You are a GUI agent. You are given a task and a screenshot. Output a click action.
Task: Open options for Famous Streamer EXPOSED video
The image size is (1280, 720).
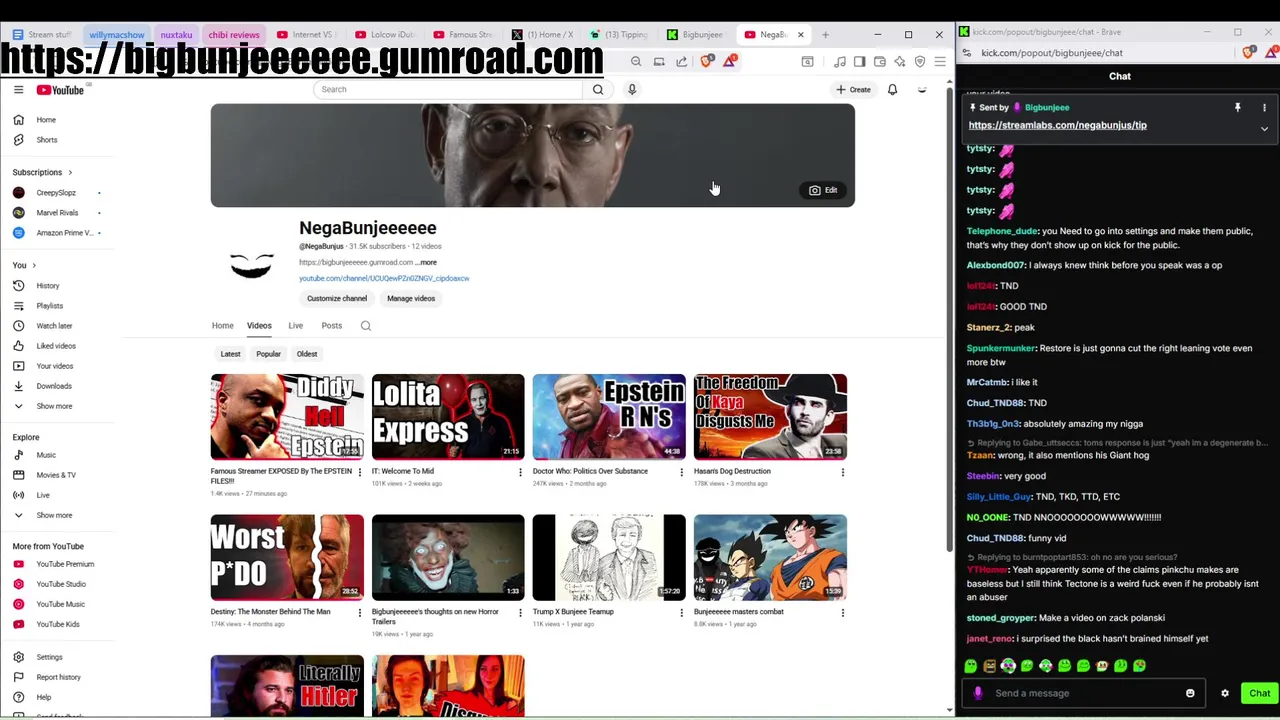359,472
